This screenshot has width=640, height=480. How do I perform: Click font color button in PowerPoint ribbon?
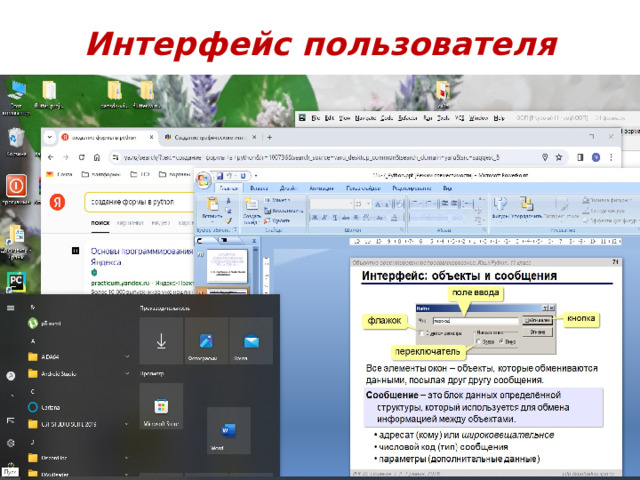point(395,218)
